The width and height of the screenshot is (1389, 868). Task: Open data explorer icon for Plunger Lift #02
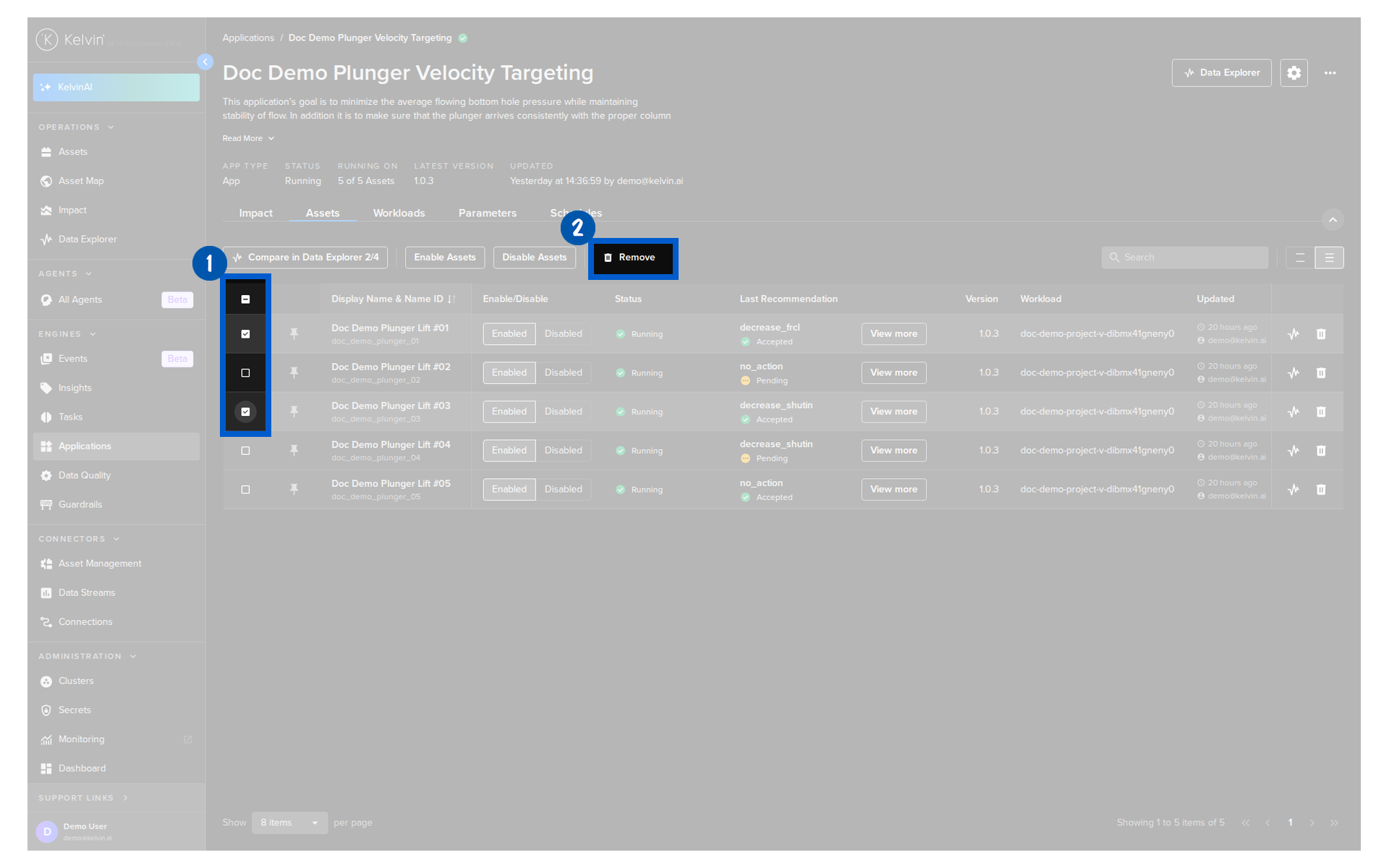[x=1294, y=373]
